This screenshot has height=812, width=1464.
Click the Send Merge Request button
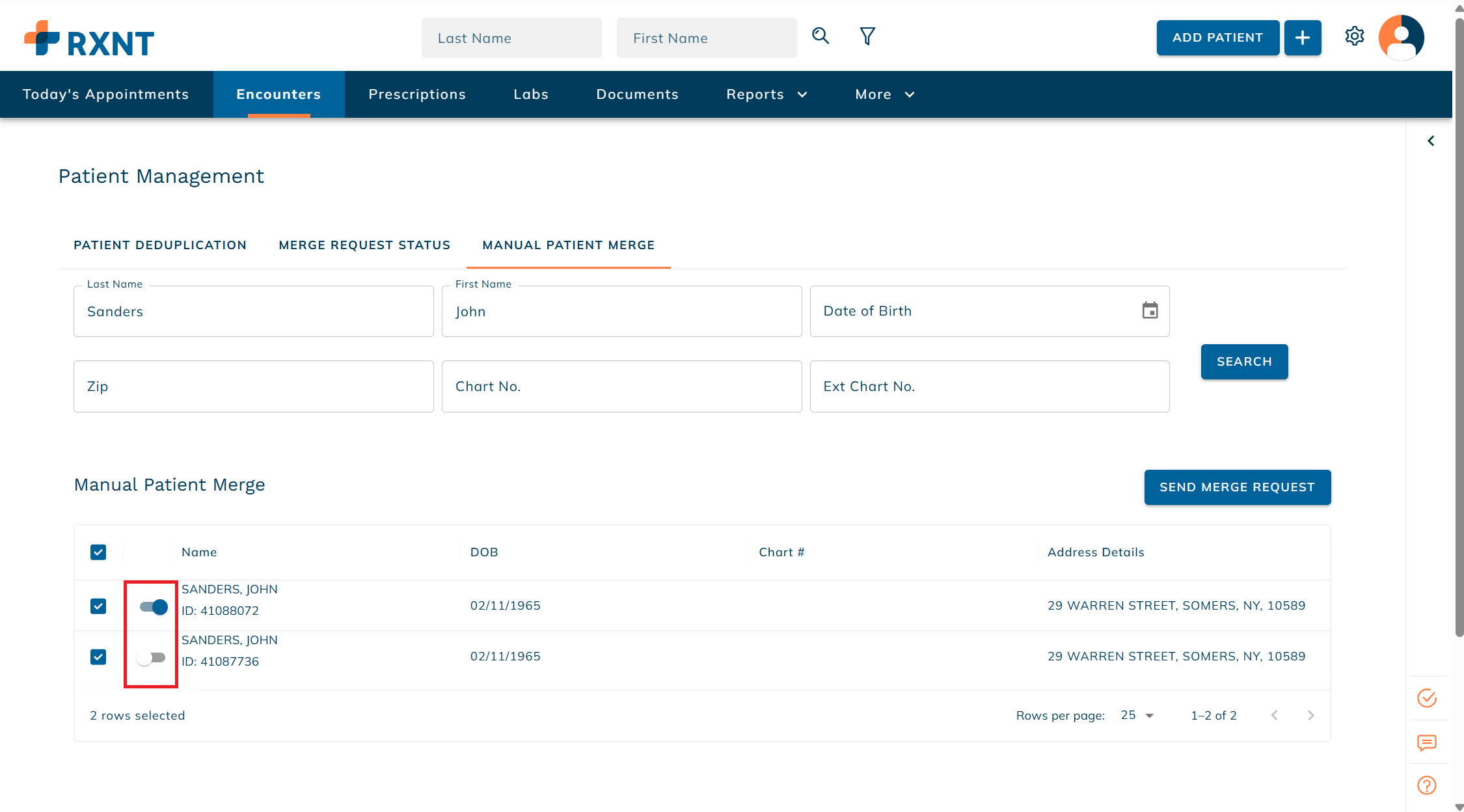(x=1237, y=487)
